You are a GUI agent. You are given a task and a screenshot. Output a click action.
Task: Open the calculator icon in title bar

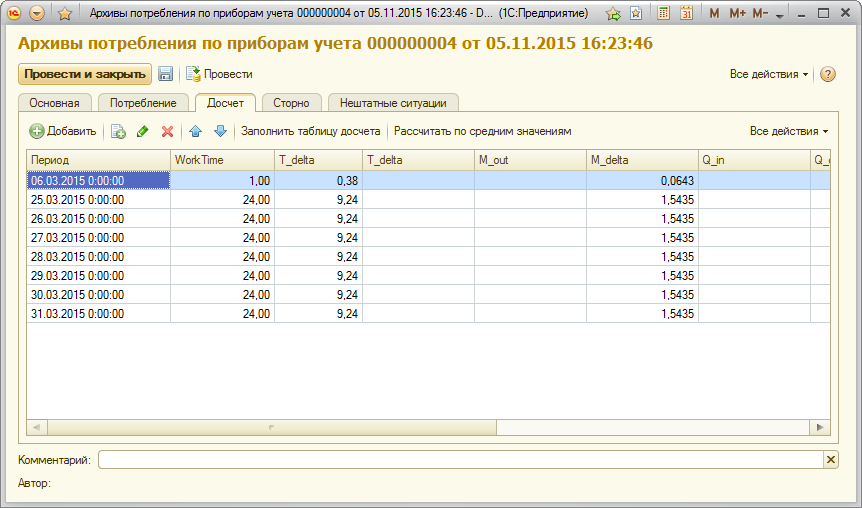(x=664, y=13)
